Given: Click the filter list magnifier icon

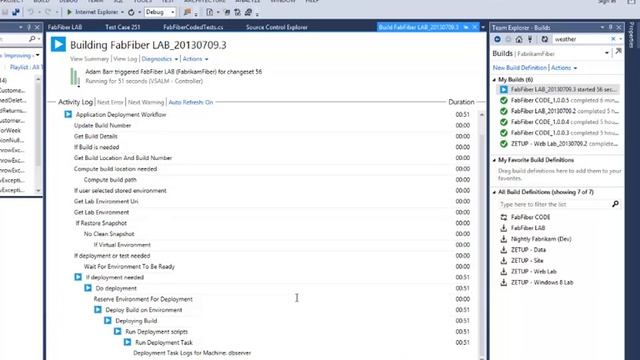Looking at the screenshot, I should pos(615,204).
